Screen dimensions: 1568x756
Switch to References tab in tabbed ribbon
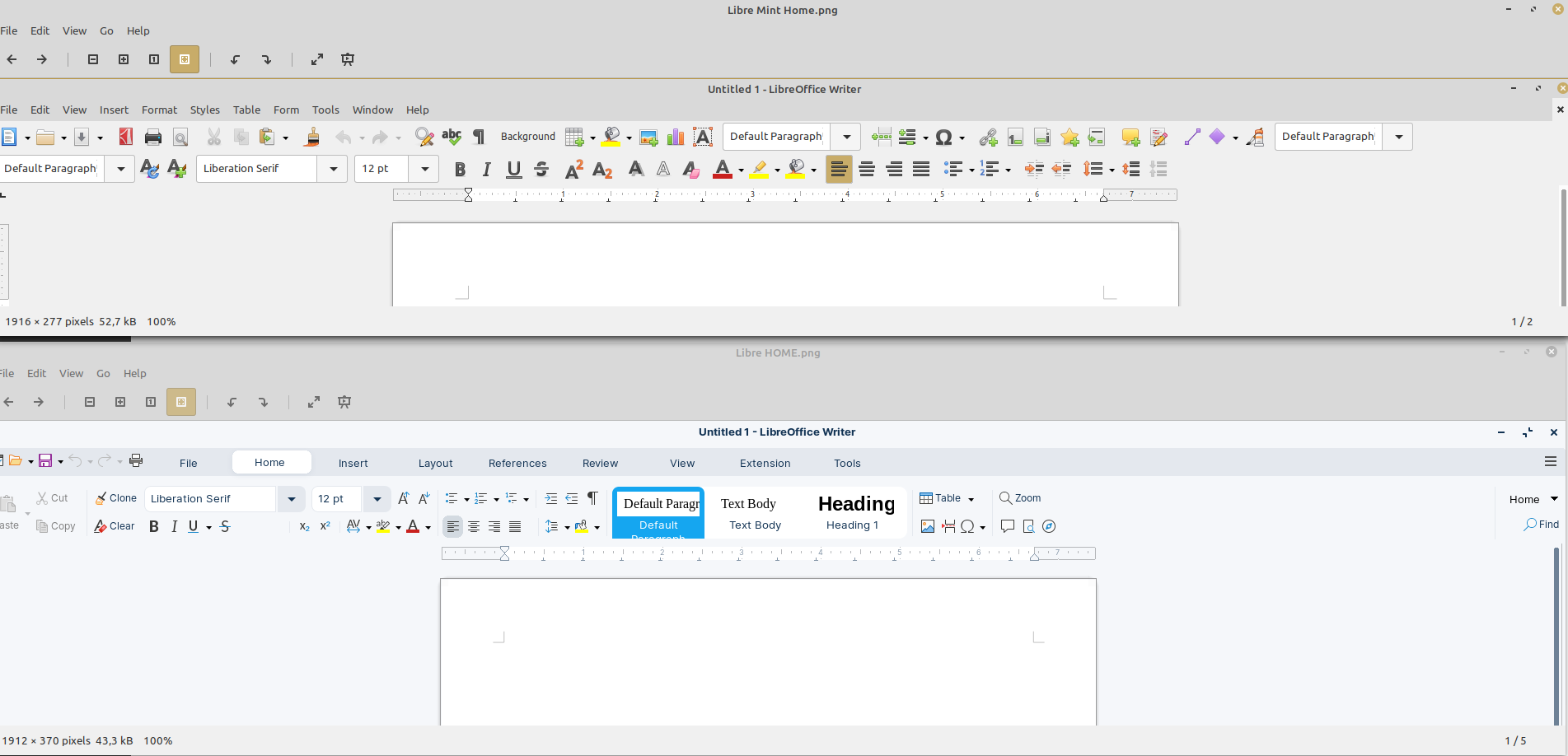pyautogui.click(x=517, y=463)
